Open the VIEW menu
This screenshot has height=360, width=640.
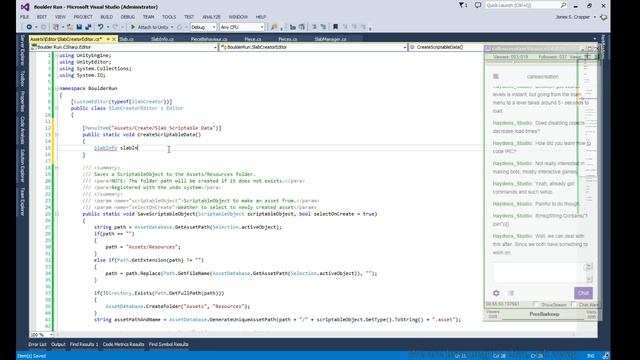(x=60, y=17)
